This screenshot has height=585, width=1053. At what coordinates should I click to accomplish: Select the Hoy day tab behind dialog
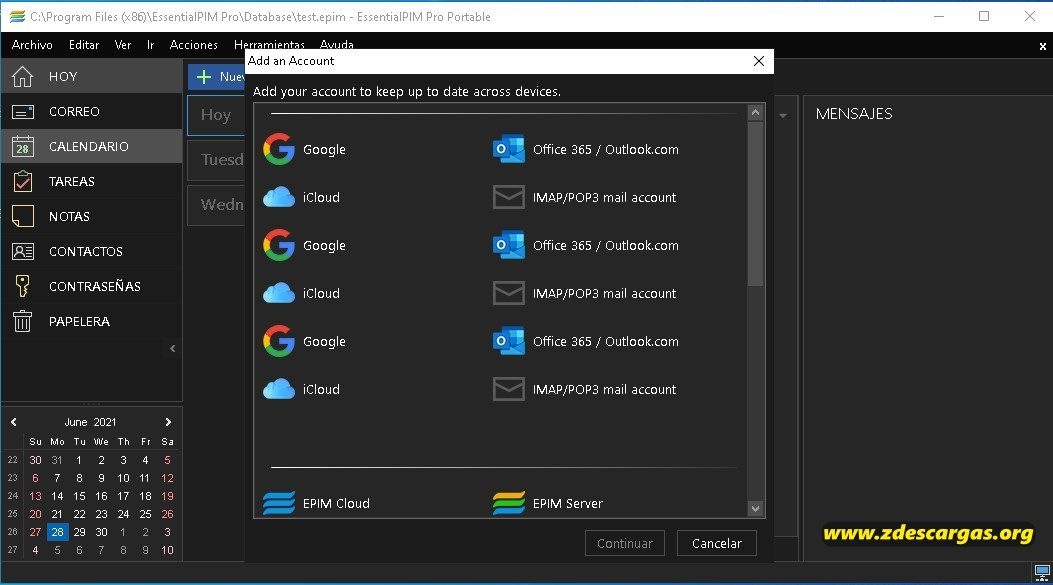[216, 115]
